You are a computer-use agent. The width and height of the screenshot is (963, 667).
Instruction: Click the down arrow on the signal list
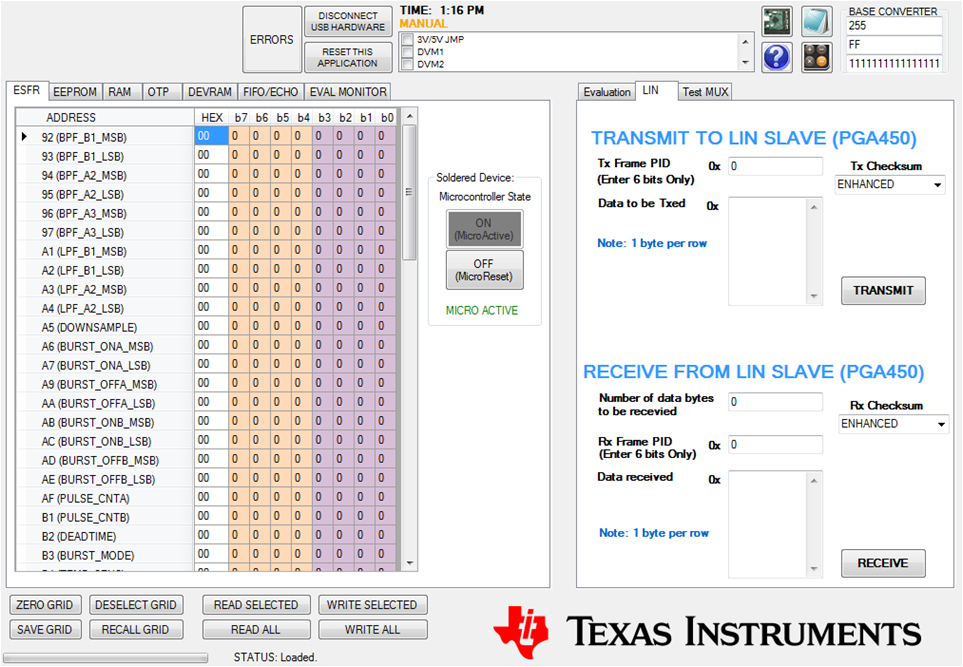(744, 62)
